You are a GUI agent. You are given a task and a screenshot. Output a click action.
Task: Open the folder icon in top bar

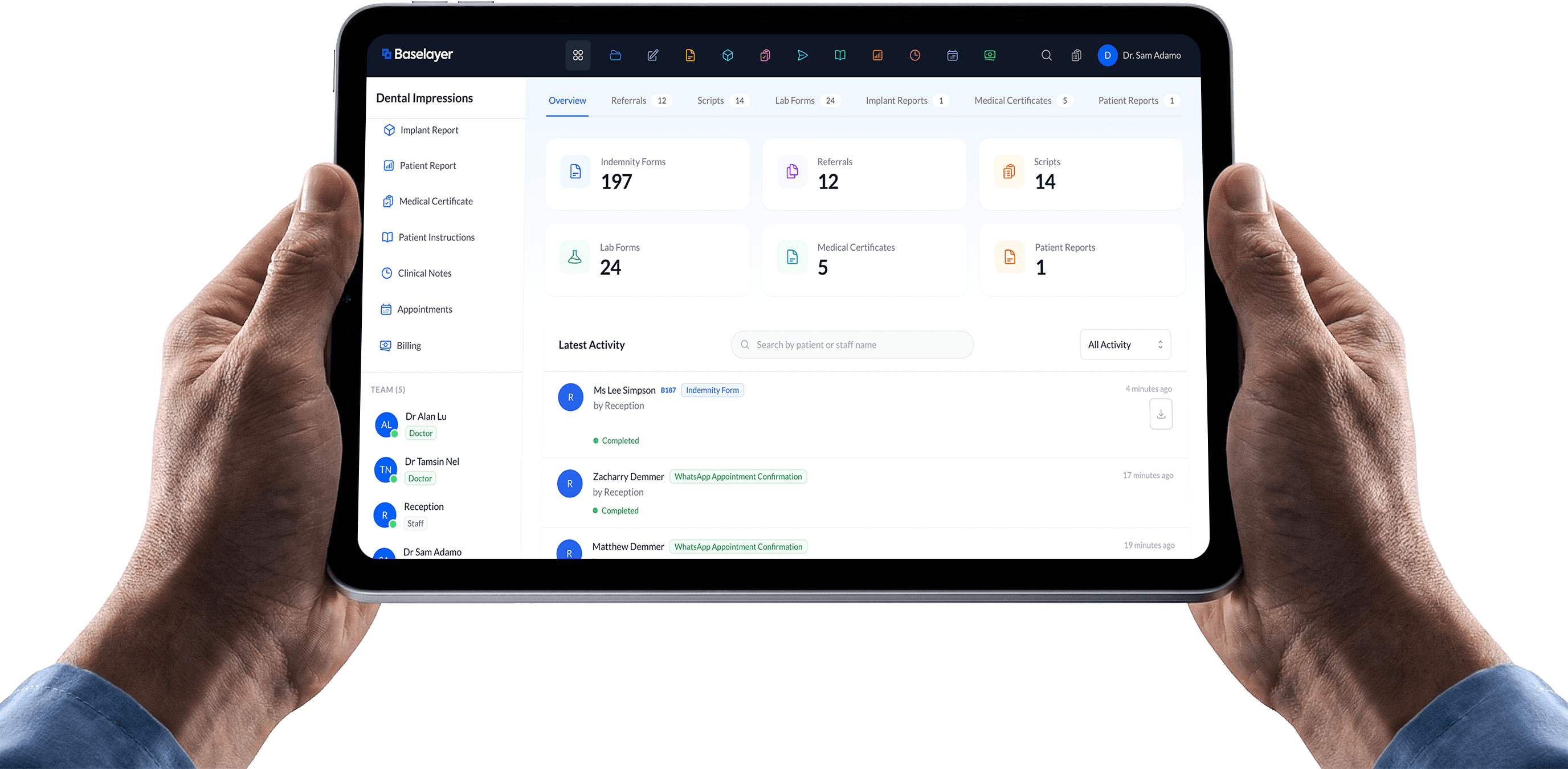(615, 55)
